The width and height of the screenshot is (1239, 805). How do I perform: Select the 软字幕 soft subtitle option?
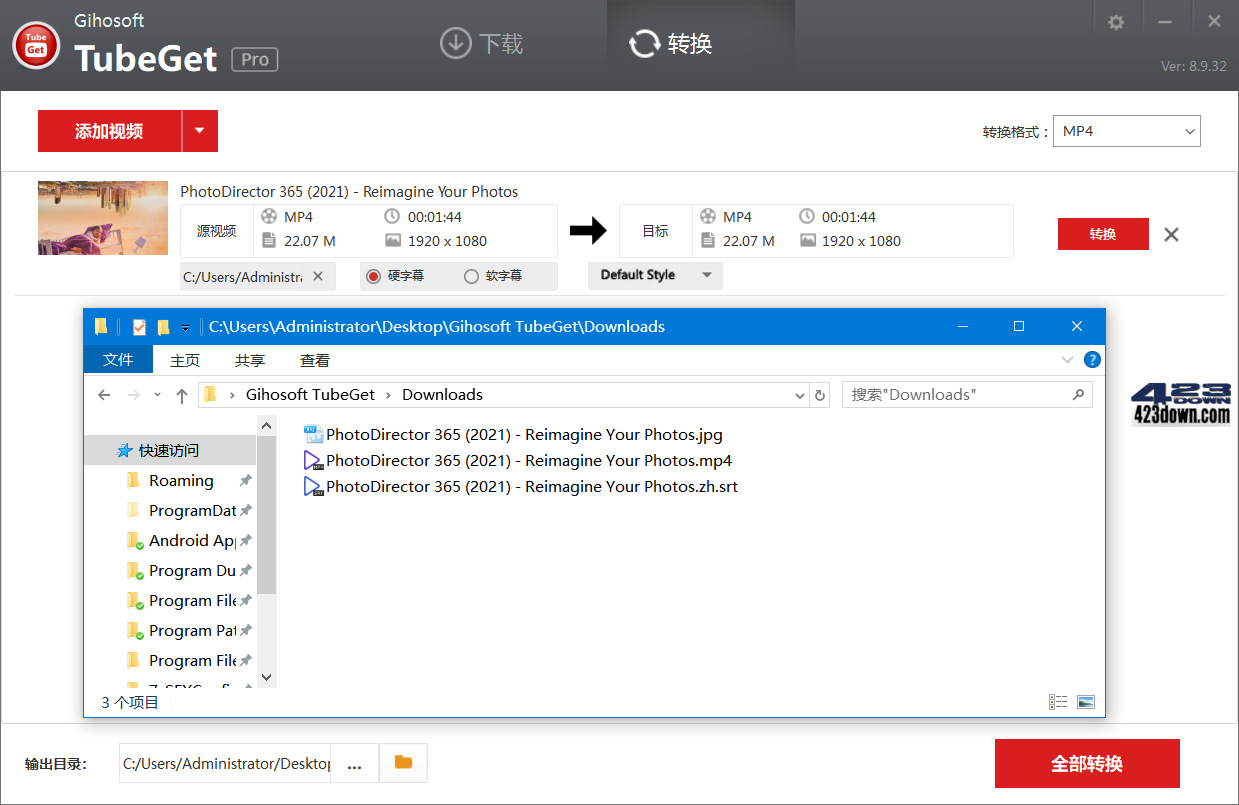470,276
